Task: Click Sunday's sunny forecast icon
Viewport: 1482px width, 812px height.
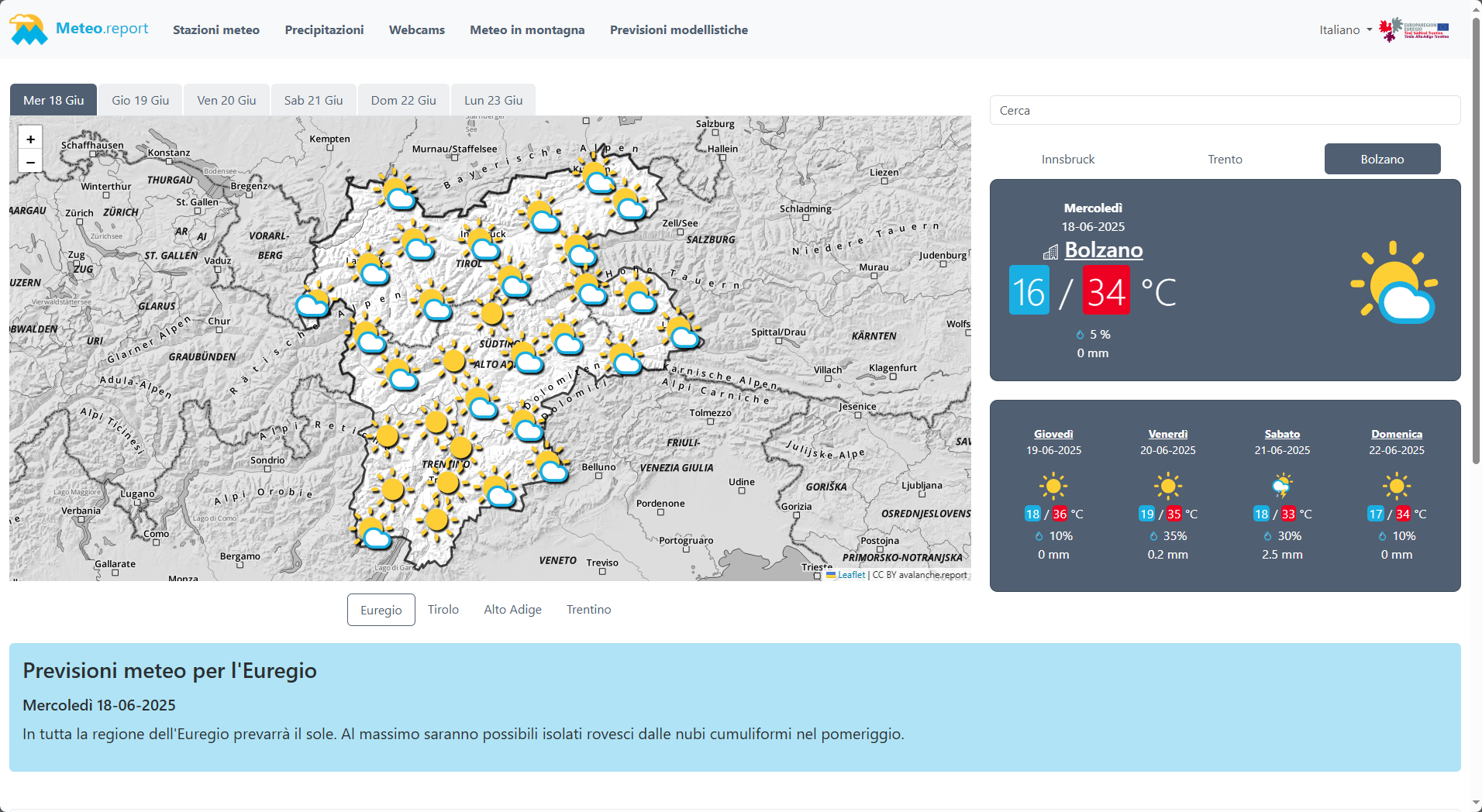Action: (x=1396, y=487)
